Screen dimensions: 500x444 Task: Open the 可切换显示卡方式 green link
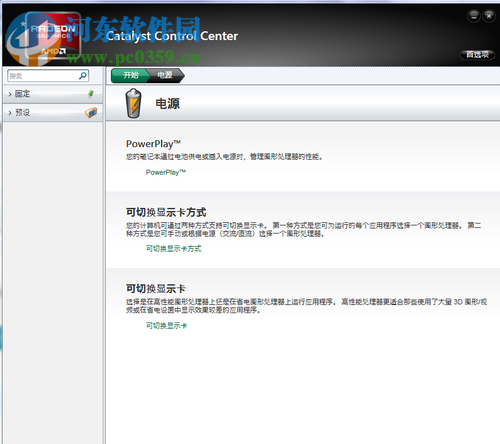click(173, 249)
